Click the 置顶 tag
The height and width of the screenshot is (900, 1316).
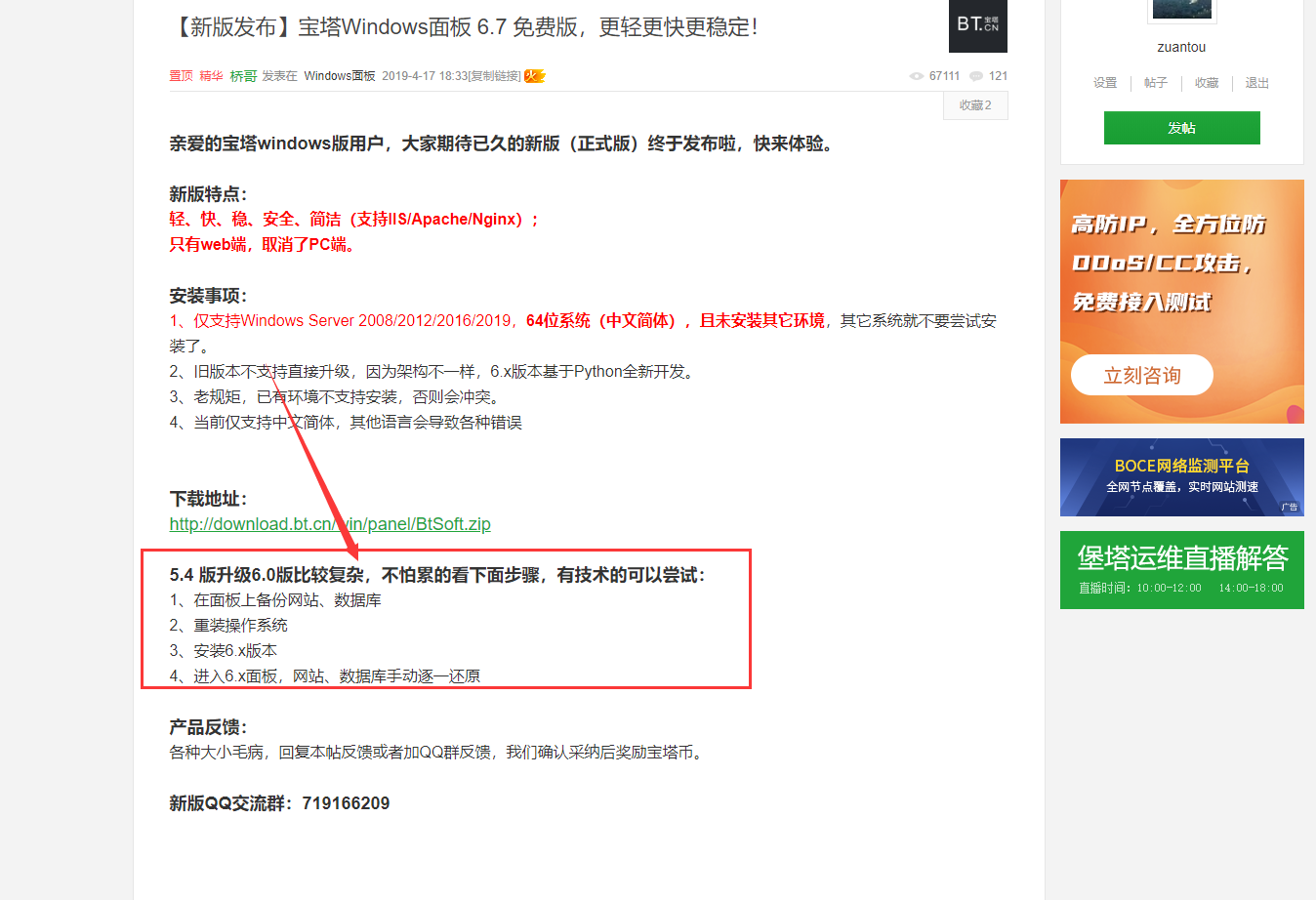tap(182, 76)
